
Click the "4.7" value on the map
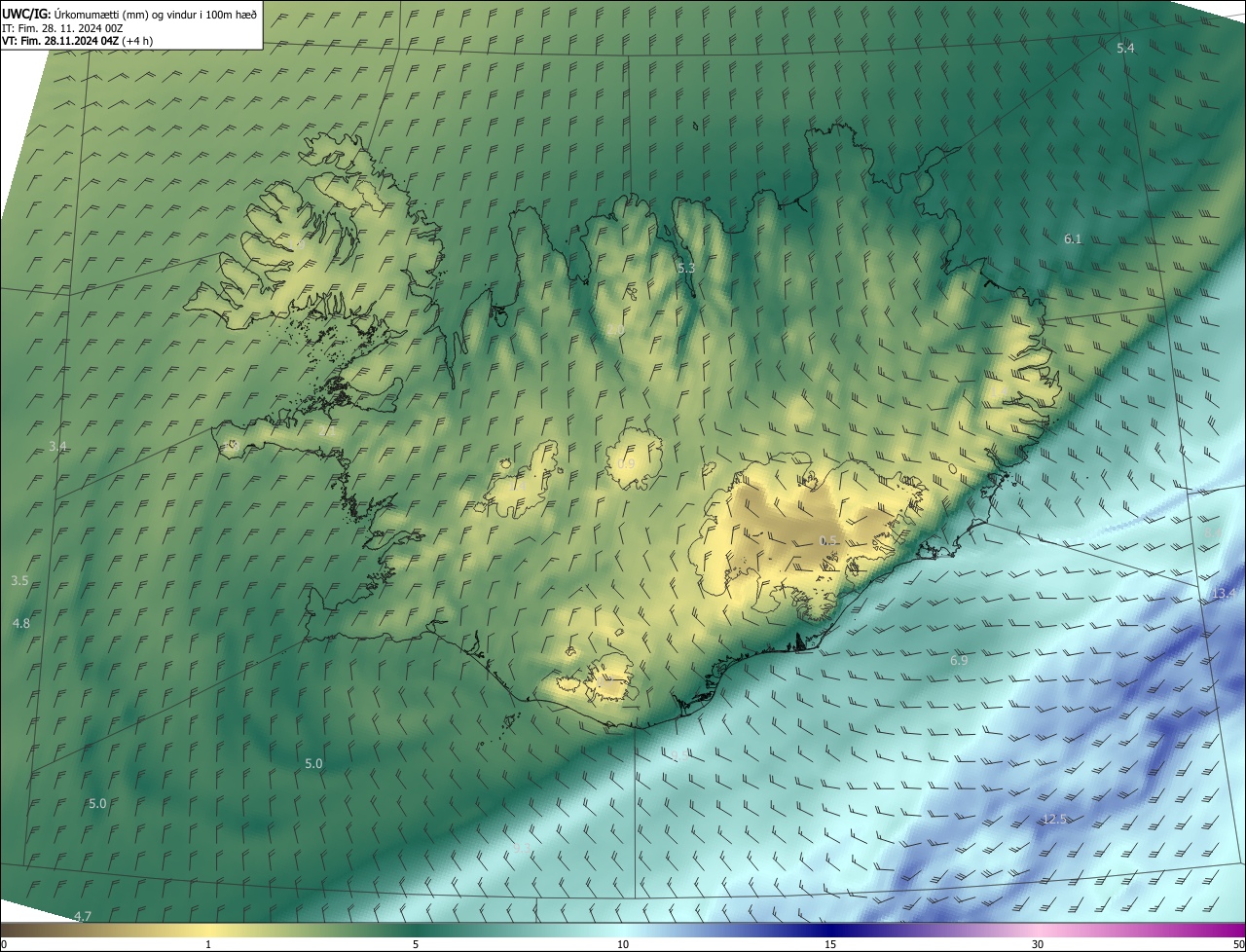pyautogui.click(x=83, y=916)
